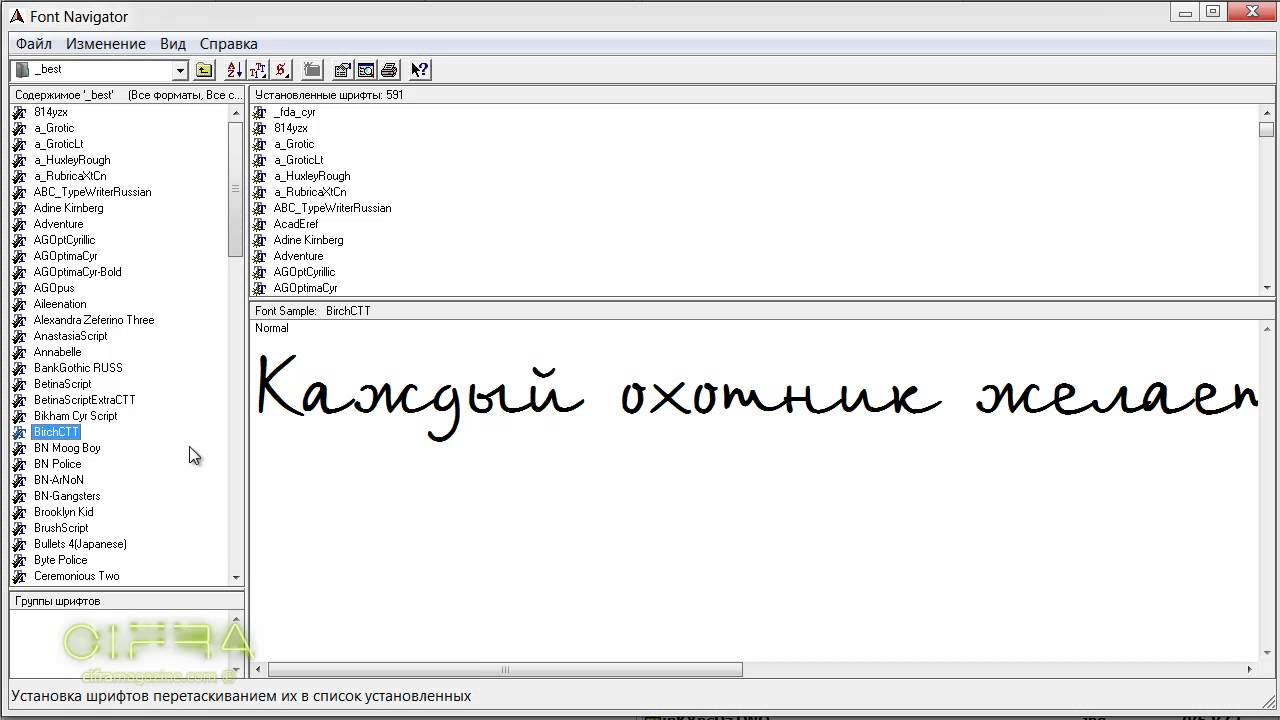
Task: Select Bikham Cyr Script font
Action: coord(76,416)
